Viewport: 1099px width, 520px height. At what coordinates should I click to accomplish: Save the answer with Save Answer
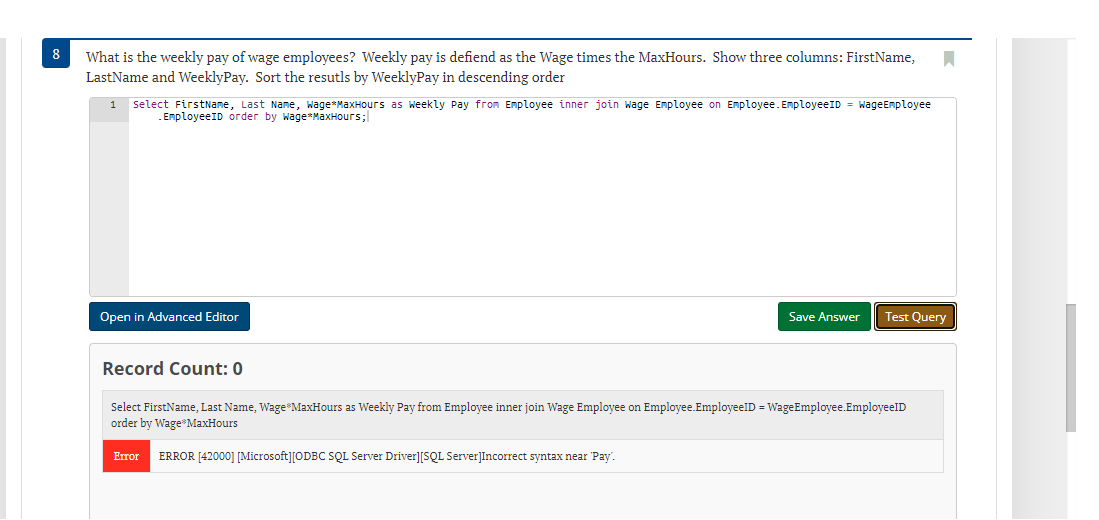824,317
